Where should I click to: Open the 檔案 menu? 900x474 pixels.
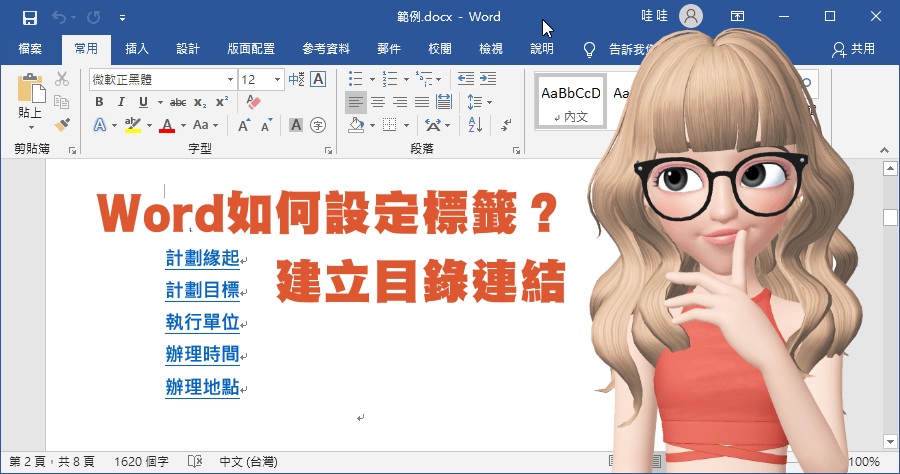(x=30, y=49)
